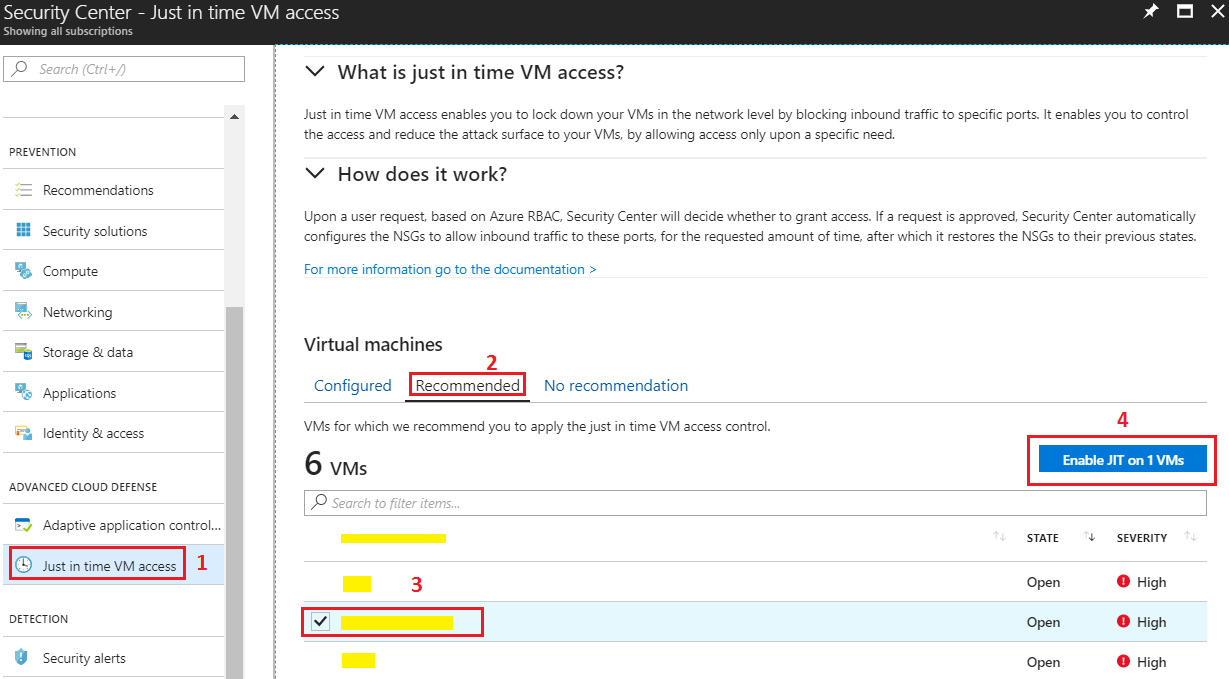The height and width of the screenshot is (679, 1229).
Task: Click the Enable JIT on 1 VMs button
Action: coord(1123,460)
